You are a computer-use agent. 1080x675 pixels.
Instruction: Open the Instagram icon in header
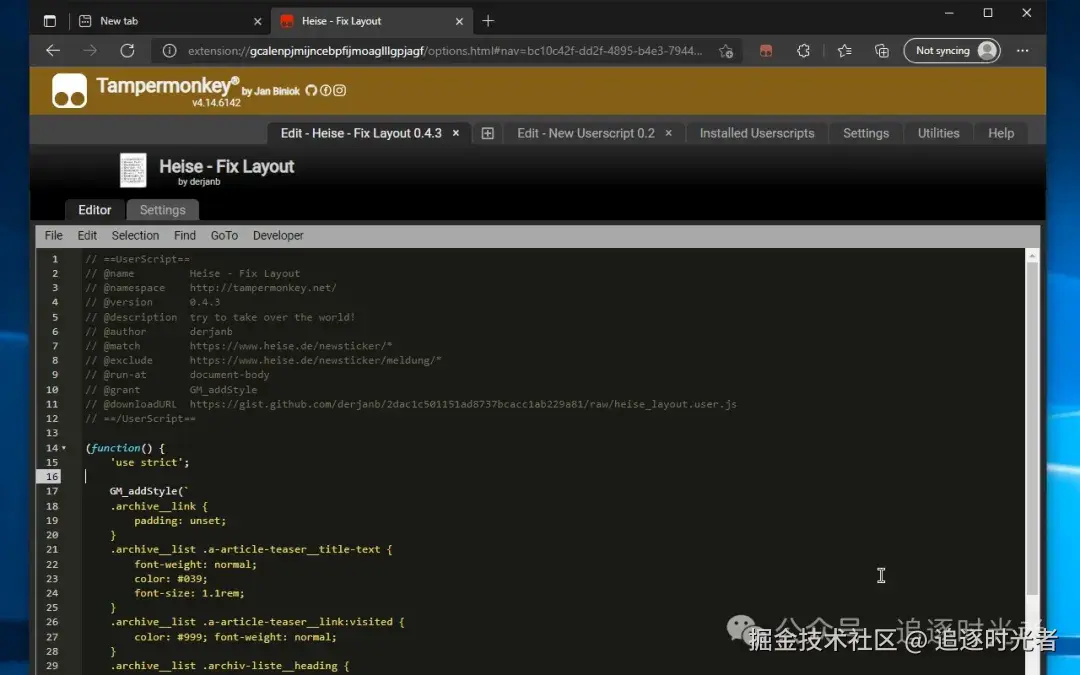point(340,90)
